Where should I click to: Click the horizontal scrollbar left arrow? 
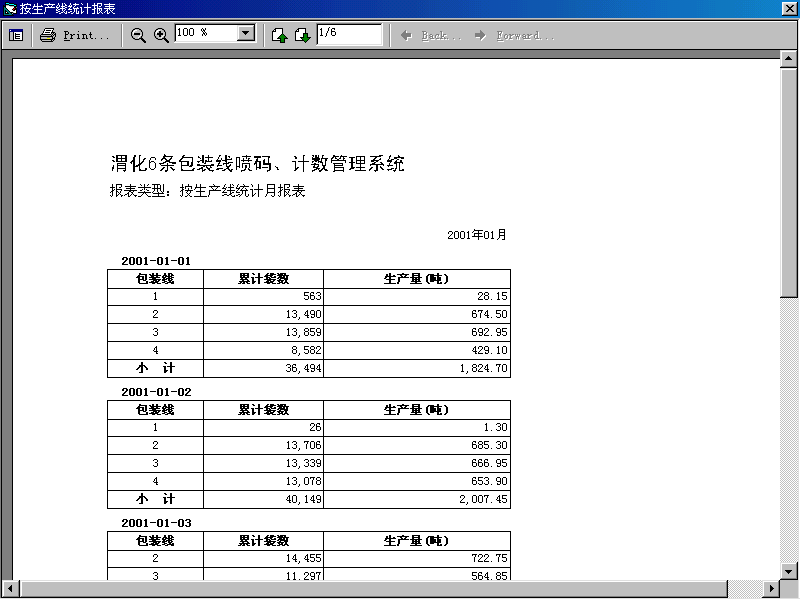10,589
